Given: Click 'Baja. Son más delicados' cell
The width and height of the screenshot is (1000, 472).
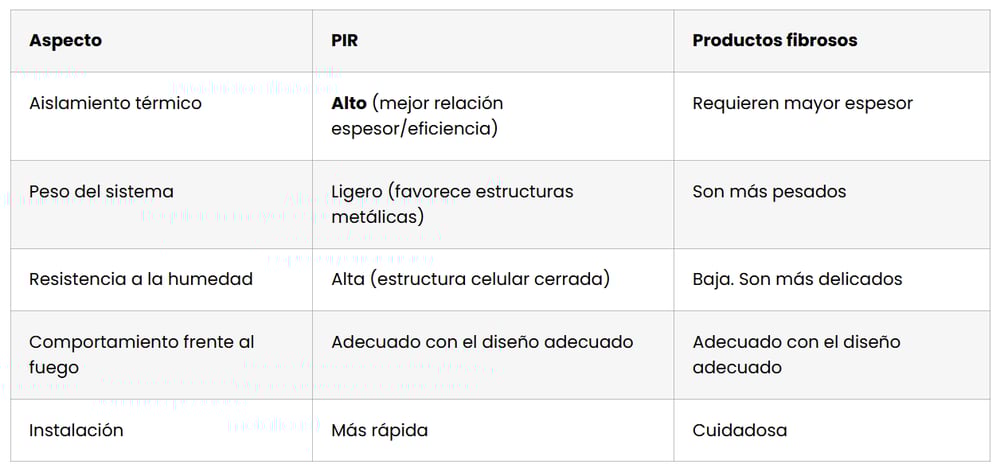Looking at the screenshot, I should (797, 279).
